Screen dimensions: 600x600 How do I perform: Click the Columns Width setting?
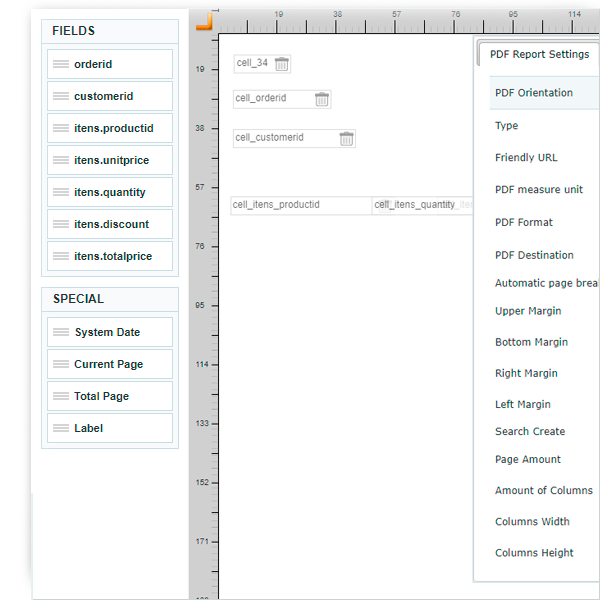coord(532,521)
